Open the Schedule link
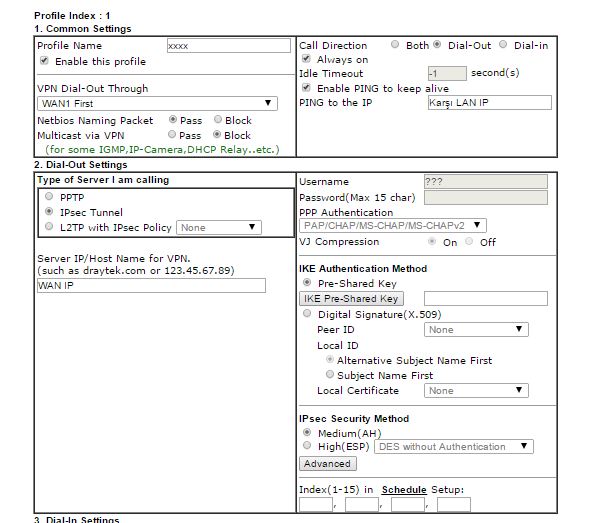This screenshot has width=589, height=523. pyautogui.click(x=404, y=490)
